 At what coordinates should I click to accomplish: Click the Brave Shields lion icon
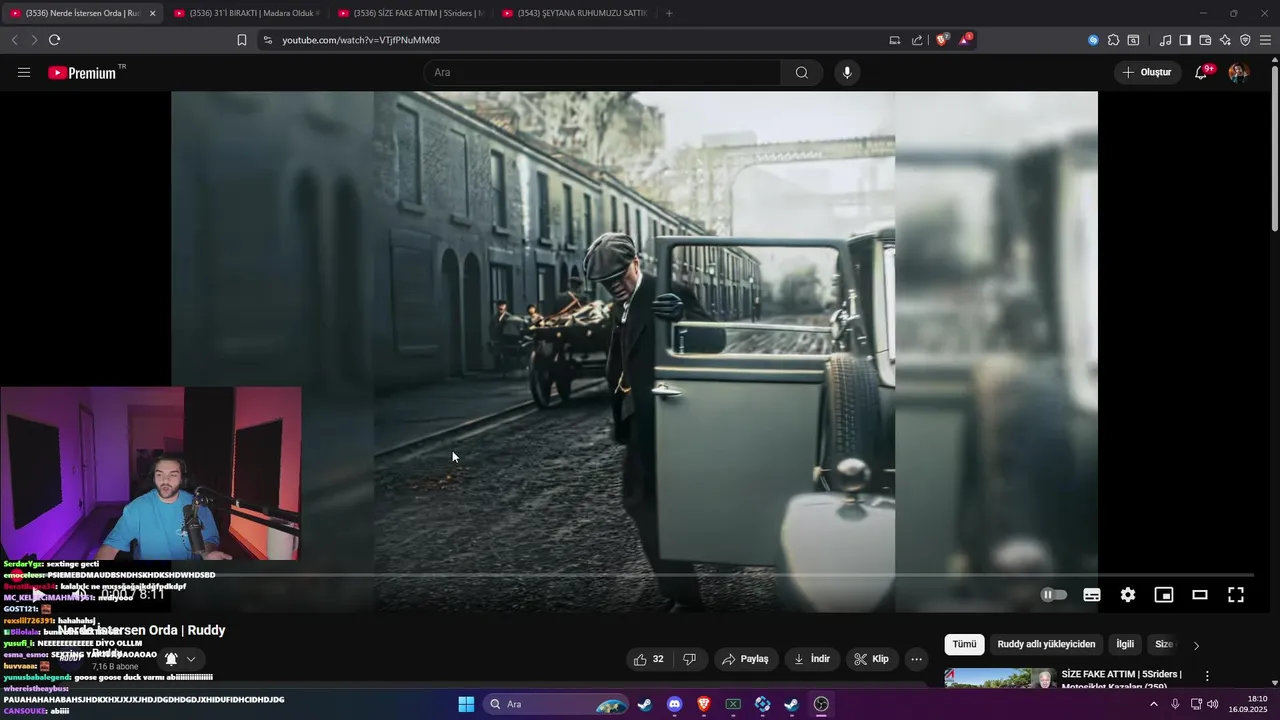941,40
